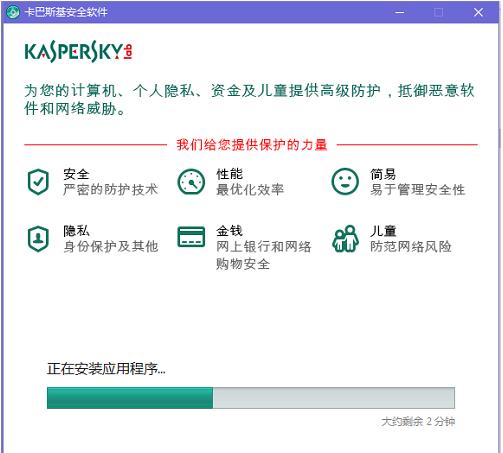Click the 金钱 feature title
This screenshot has width=503, height=453.
coord(229,231)
